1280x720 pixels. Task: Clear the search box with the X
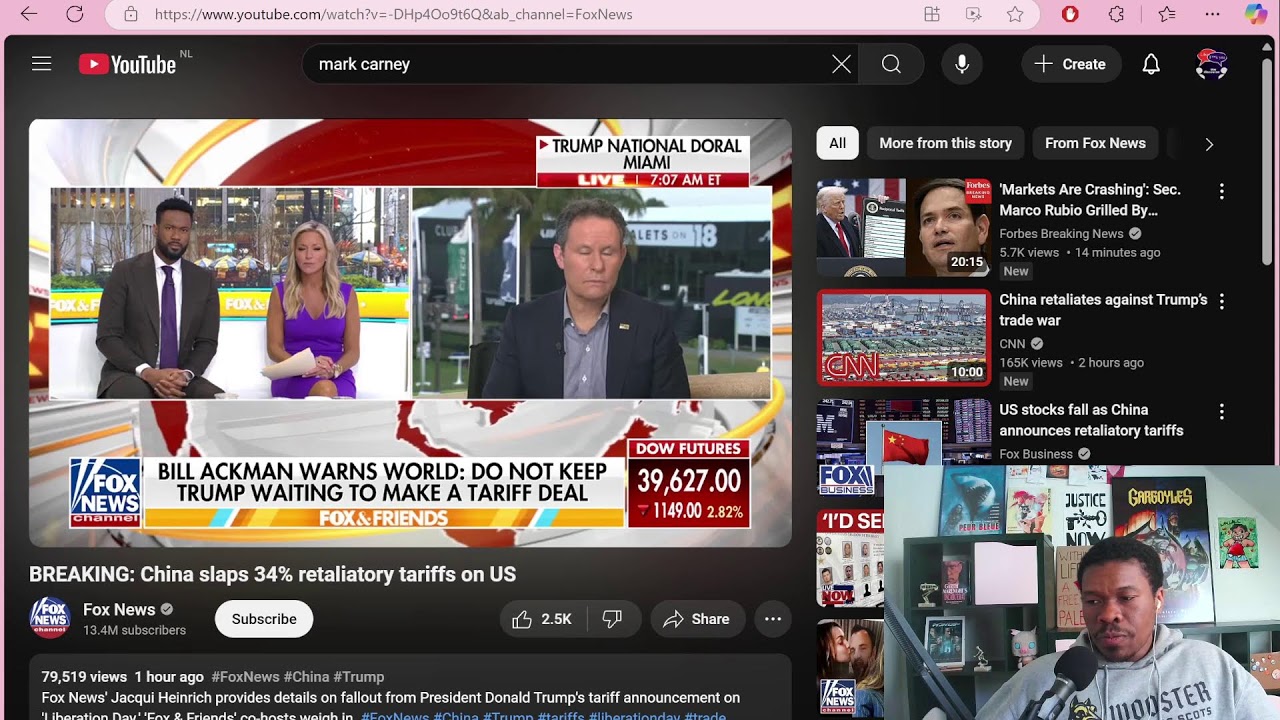[x=842, y=64]
